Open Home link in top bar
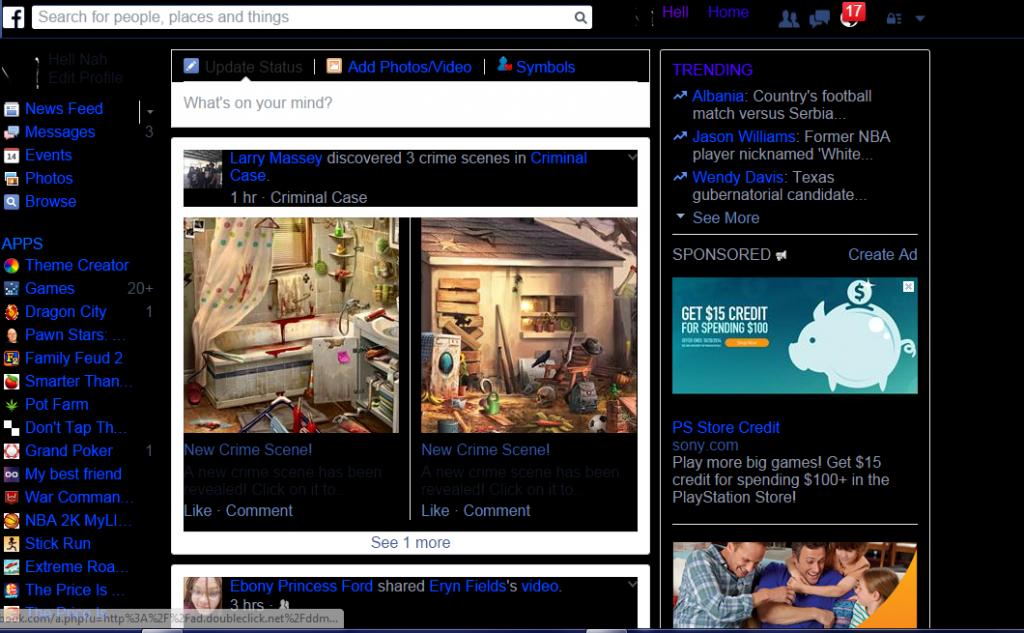1024x633 pixels. [728, 12]
